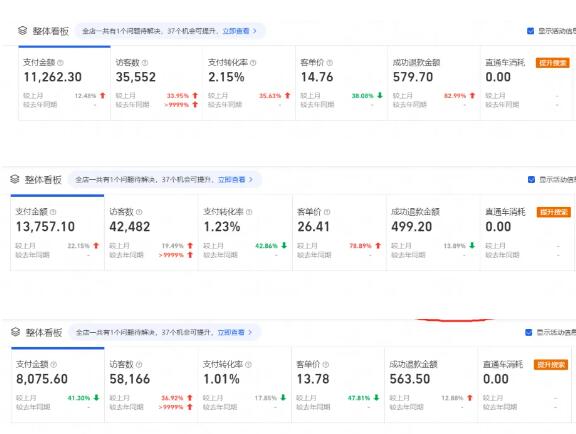Screen dimensions: 576x434
Task: Click orange 提升搜索 button in the 563.50 row
Action: 551,365
